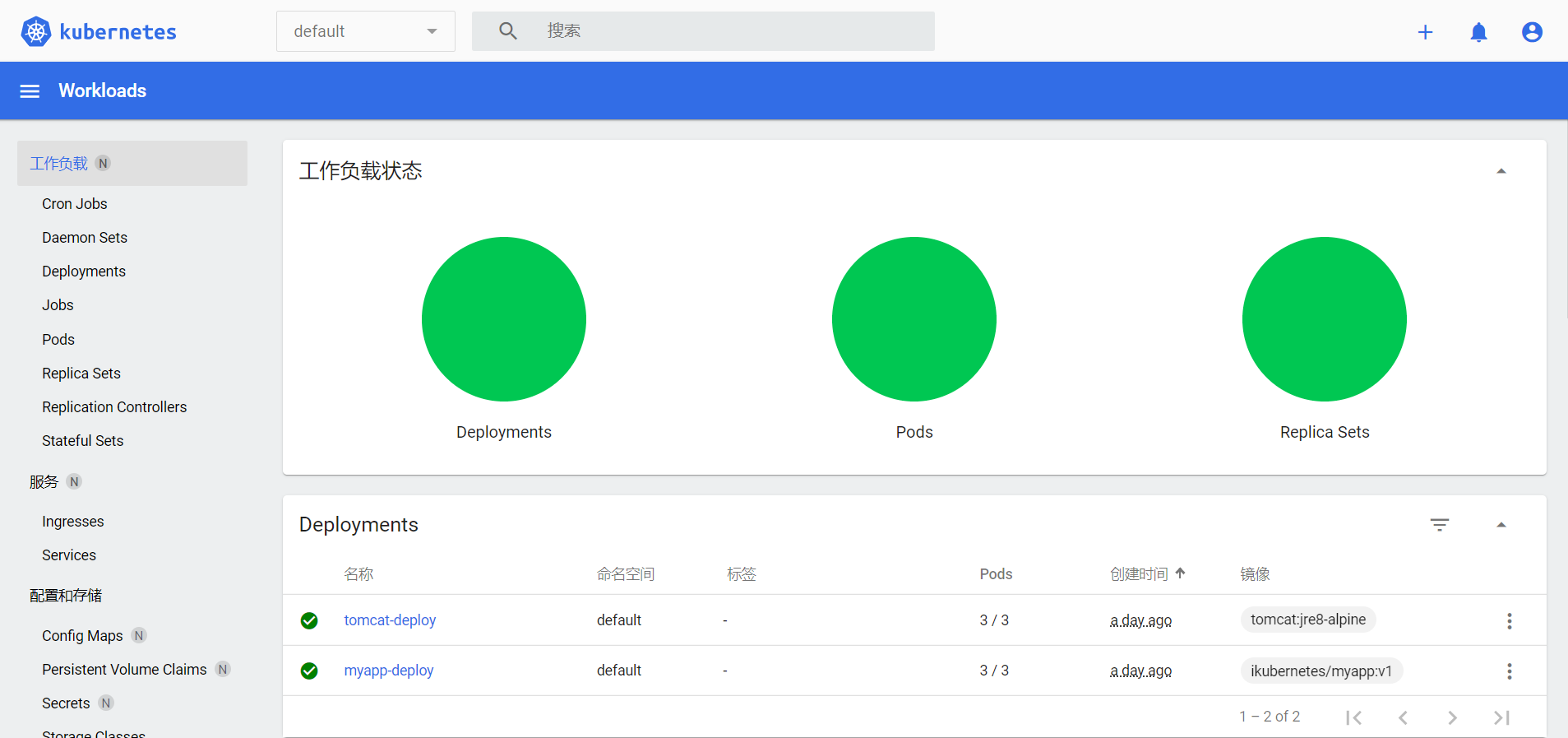Click the 工作负载状态 card title
The image size is (1568, 738).
360,171
